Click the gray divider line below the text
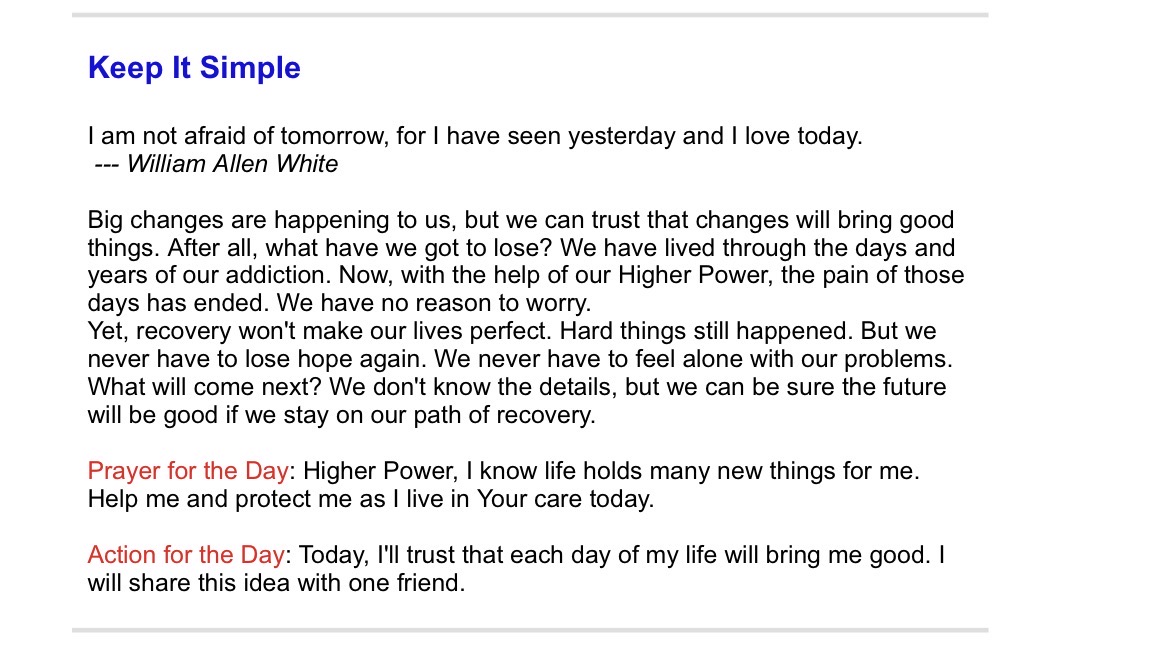Image resolution: width=1170 pixels, height=663 pixels. (530, 630)
